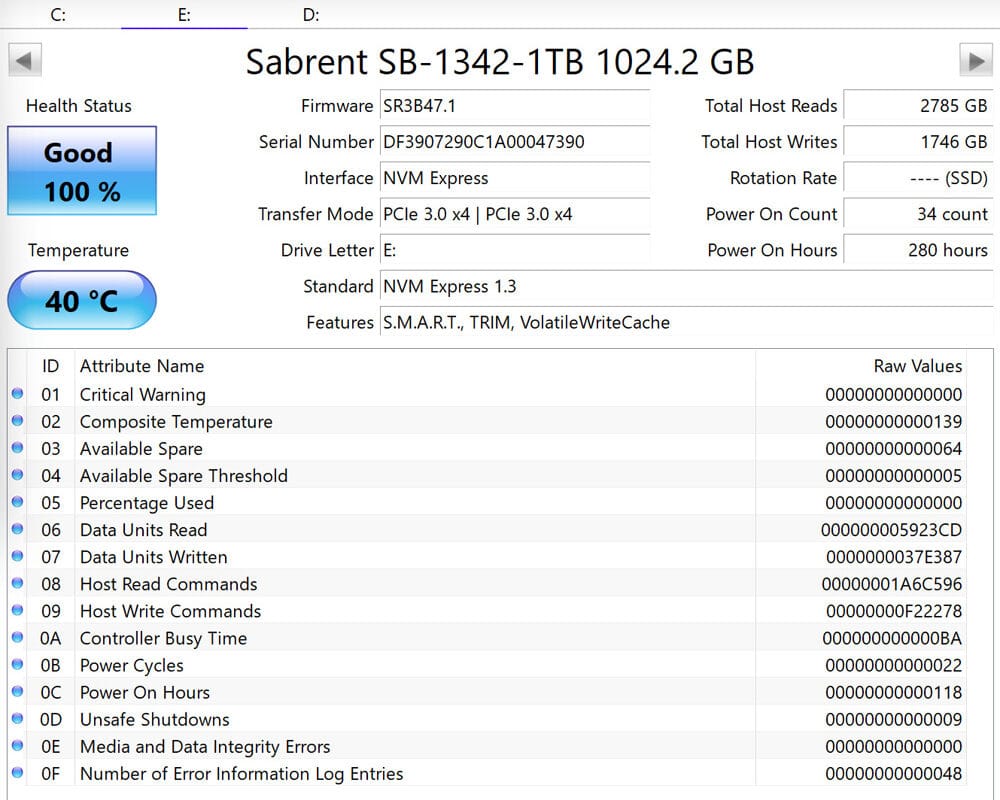
Task: Click the Interface field NVM Express
Action: coord(515,178)
